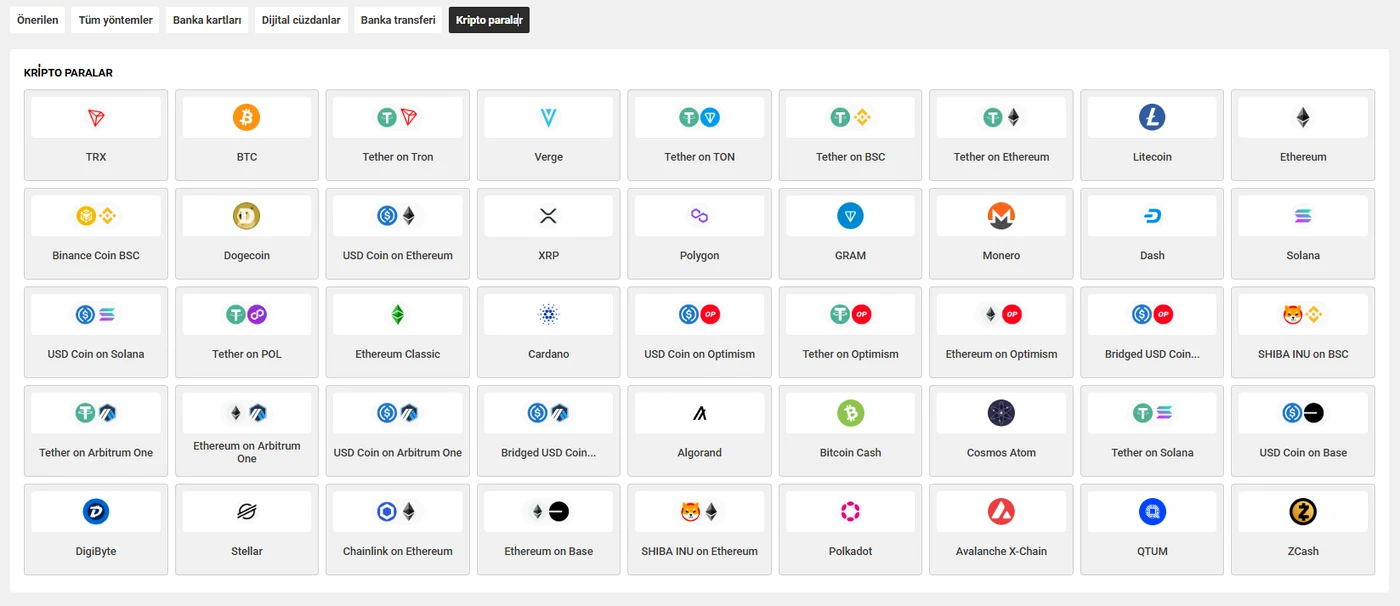Click the XRP icon
Viewport: 1400px width, 606px height.
pyautogui.click(x=548, y=216)
